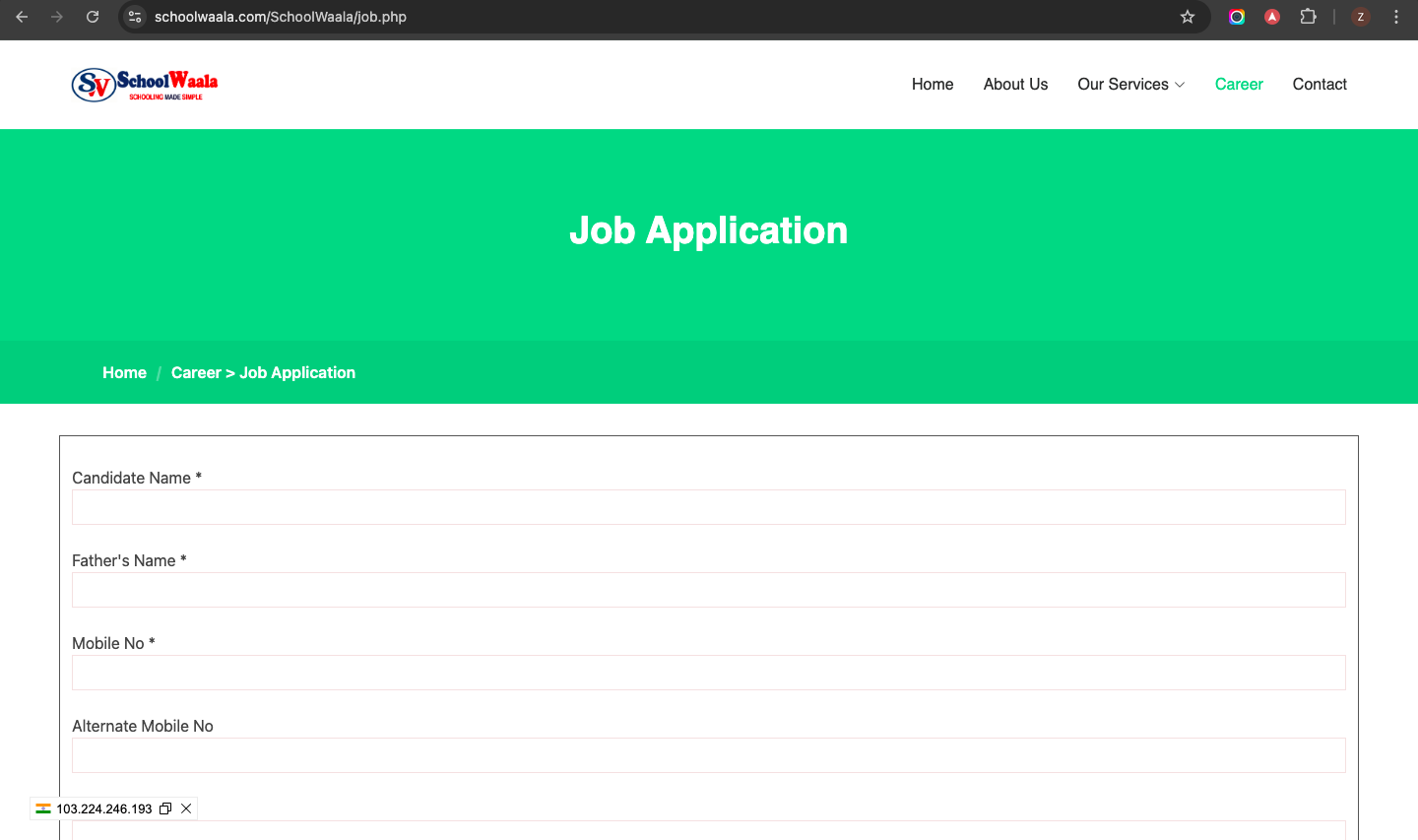Expand the Our Services dropdown
The width and height of the screenshot is (1418, 840).
(1130, 85)
